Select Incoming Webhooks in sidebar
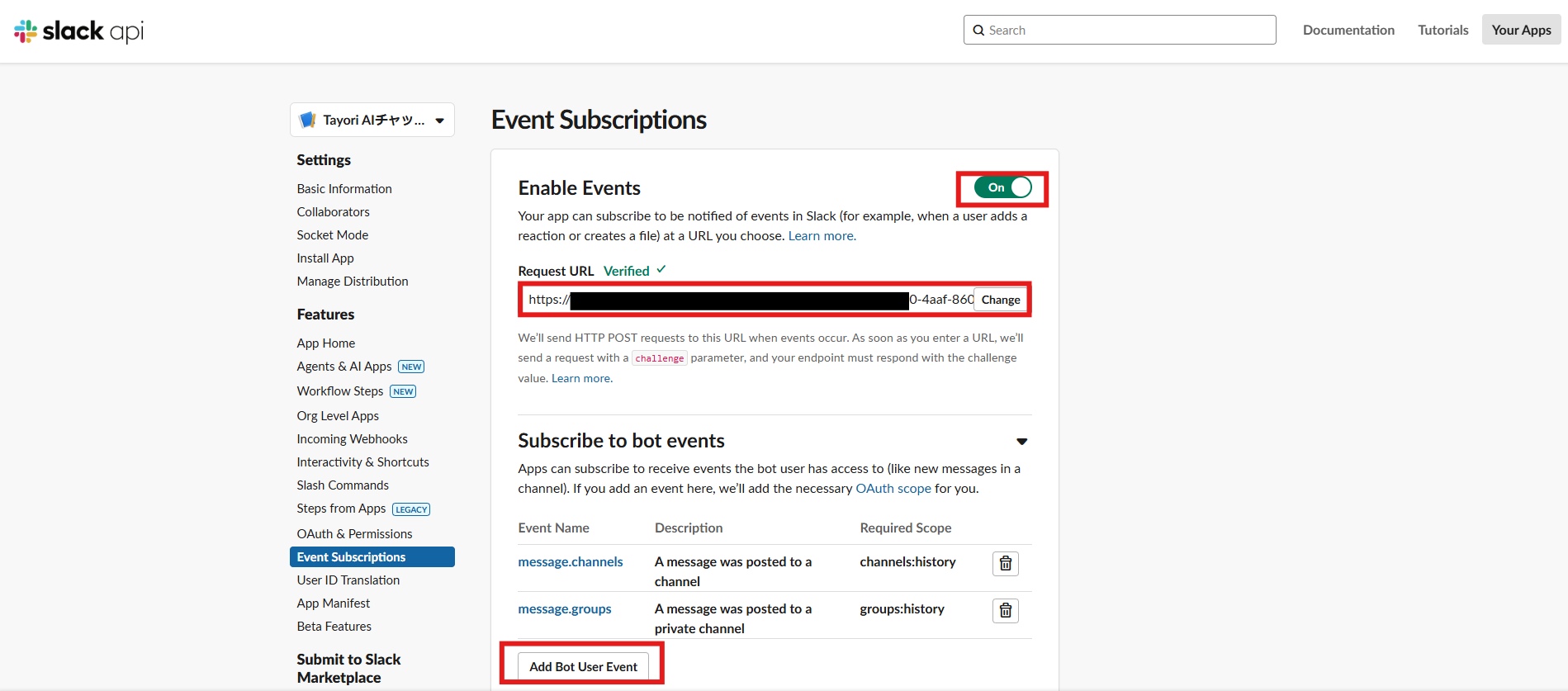The height and width of the screenshot is (691, 1568). [352, 438]
